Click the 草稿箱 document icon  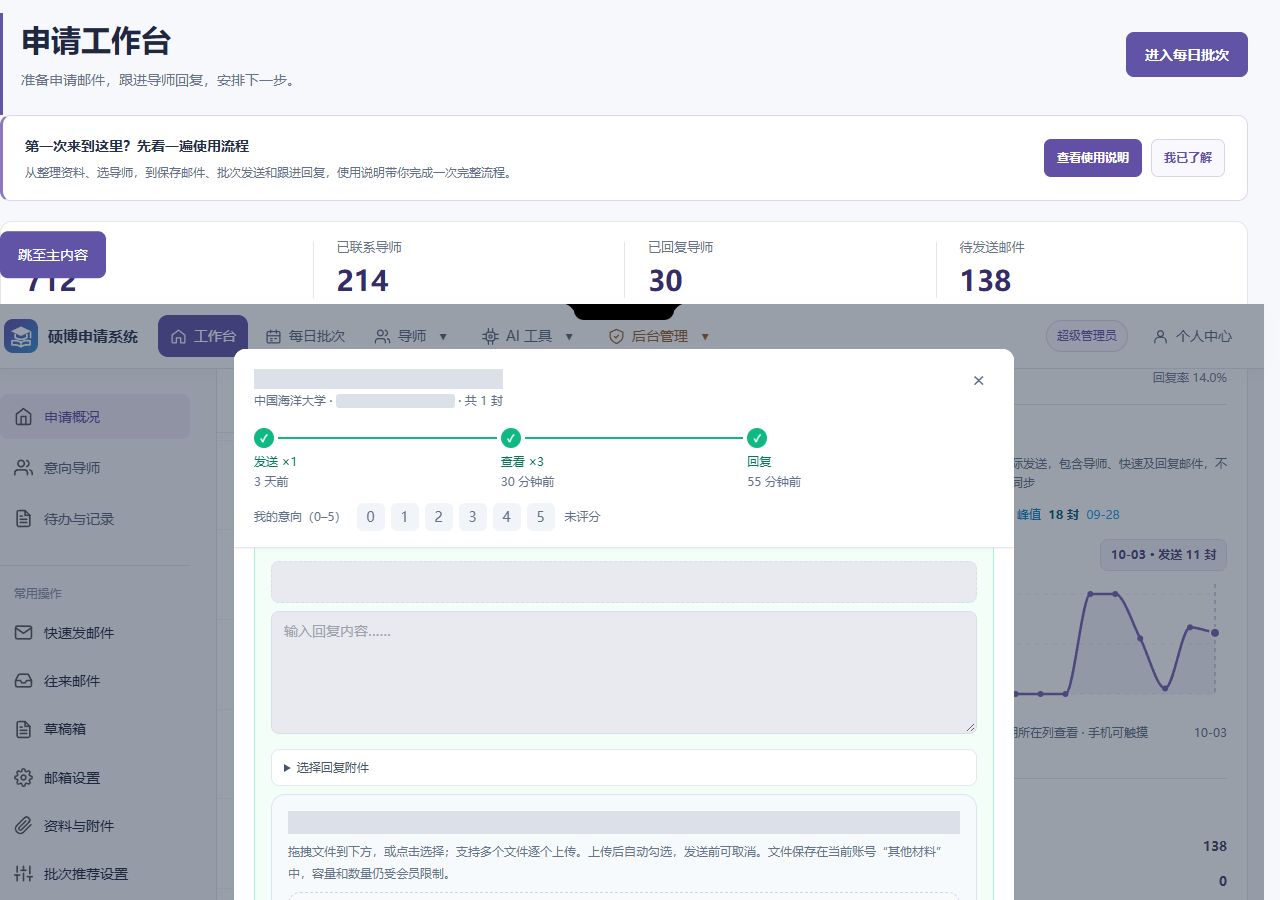click(x=23, y=729)
